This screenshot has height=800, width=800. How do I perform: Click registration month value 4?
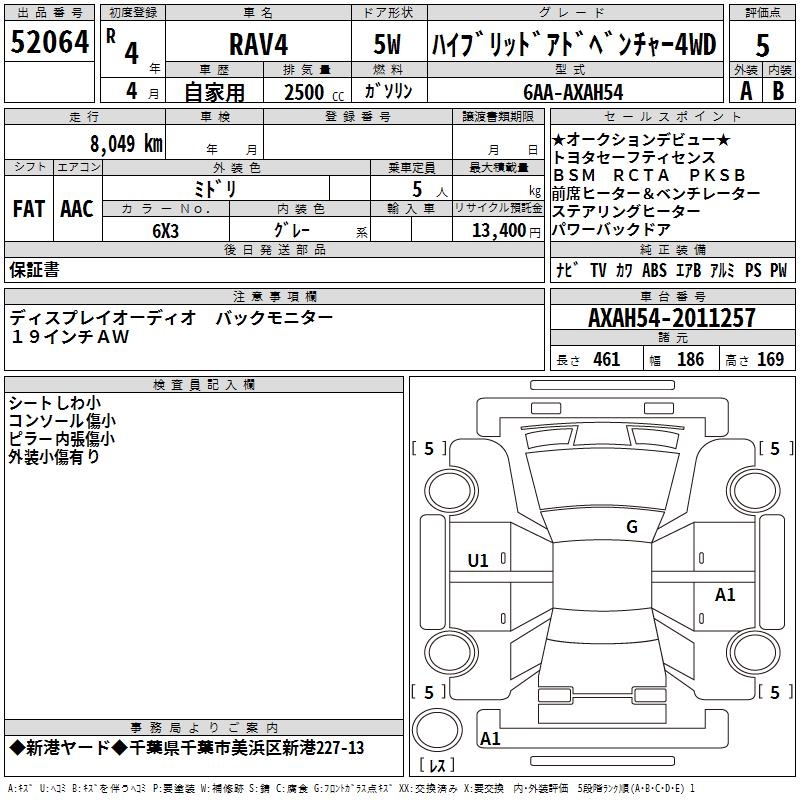pyautogui.click(x=132, y=91)
